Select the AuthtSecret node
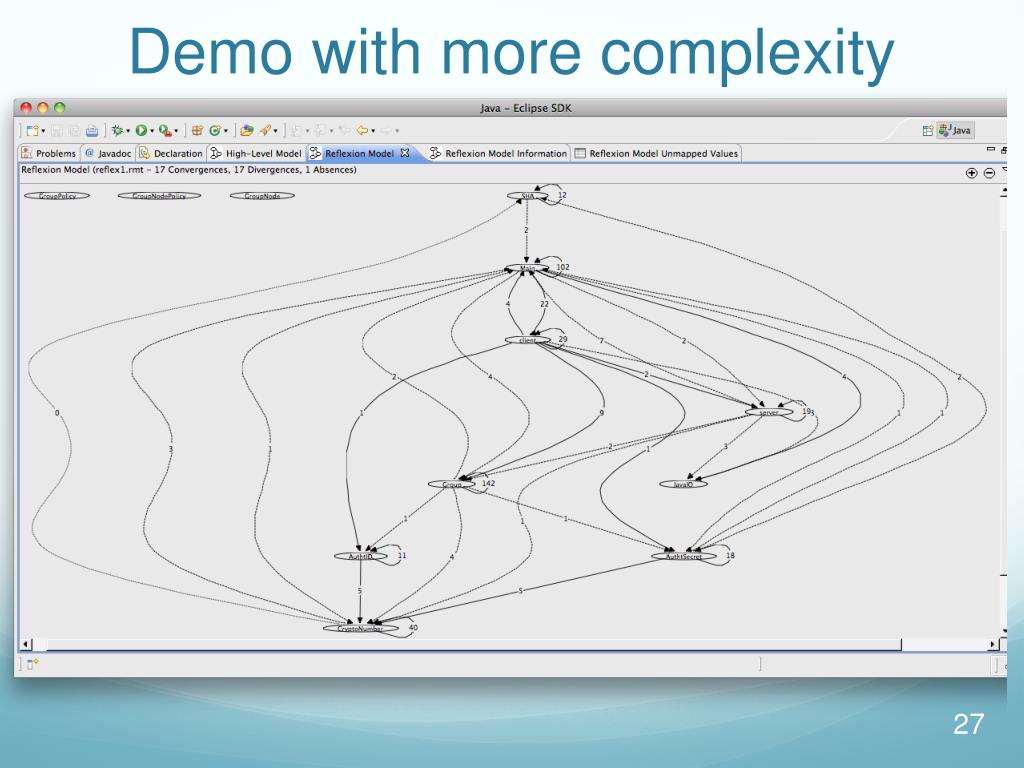 pos(684,556)
